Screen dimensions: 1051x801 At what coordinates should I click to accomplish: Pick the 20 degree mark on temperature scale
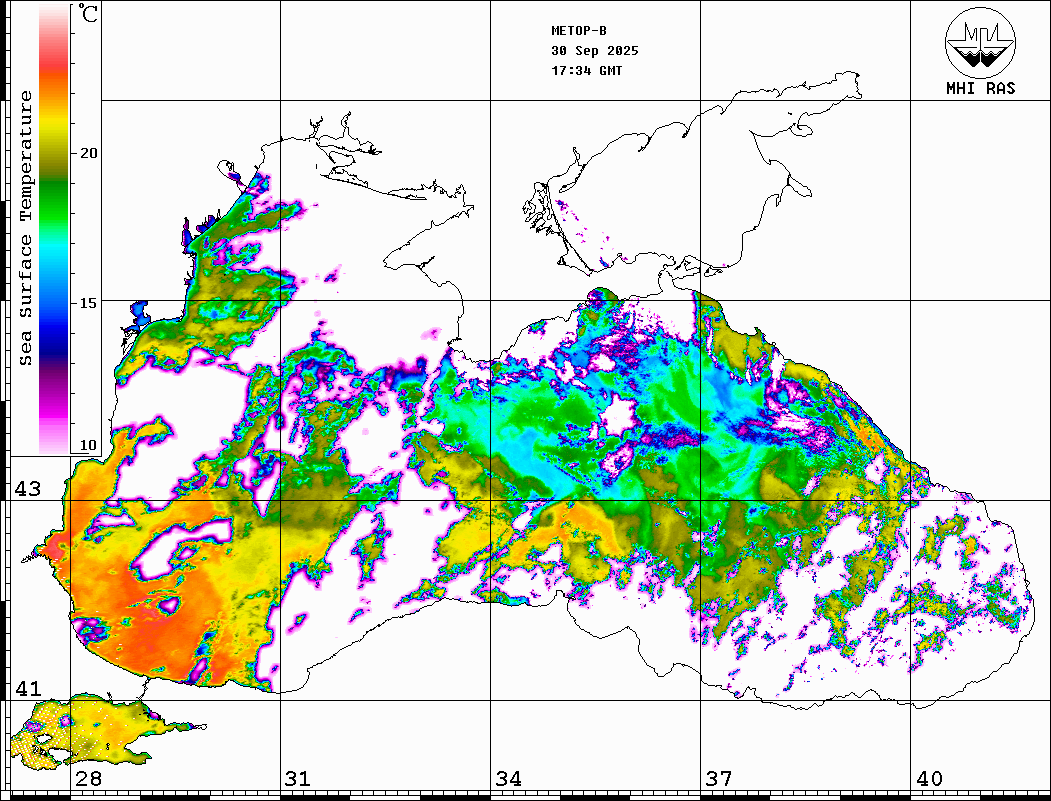[89, 153]
